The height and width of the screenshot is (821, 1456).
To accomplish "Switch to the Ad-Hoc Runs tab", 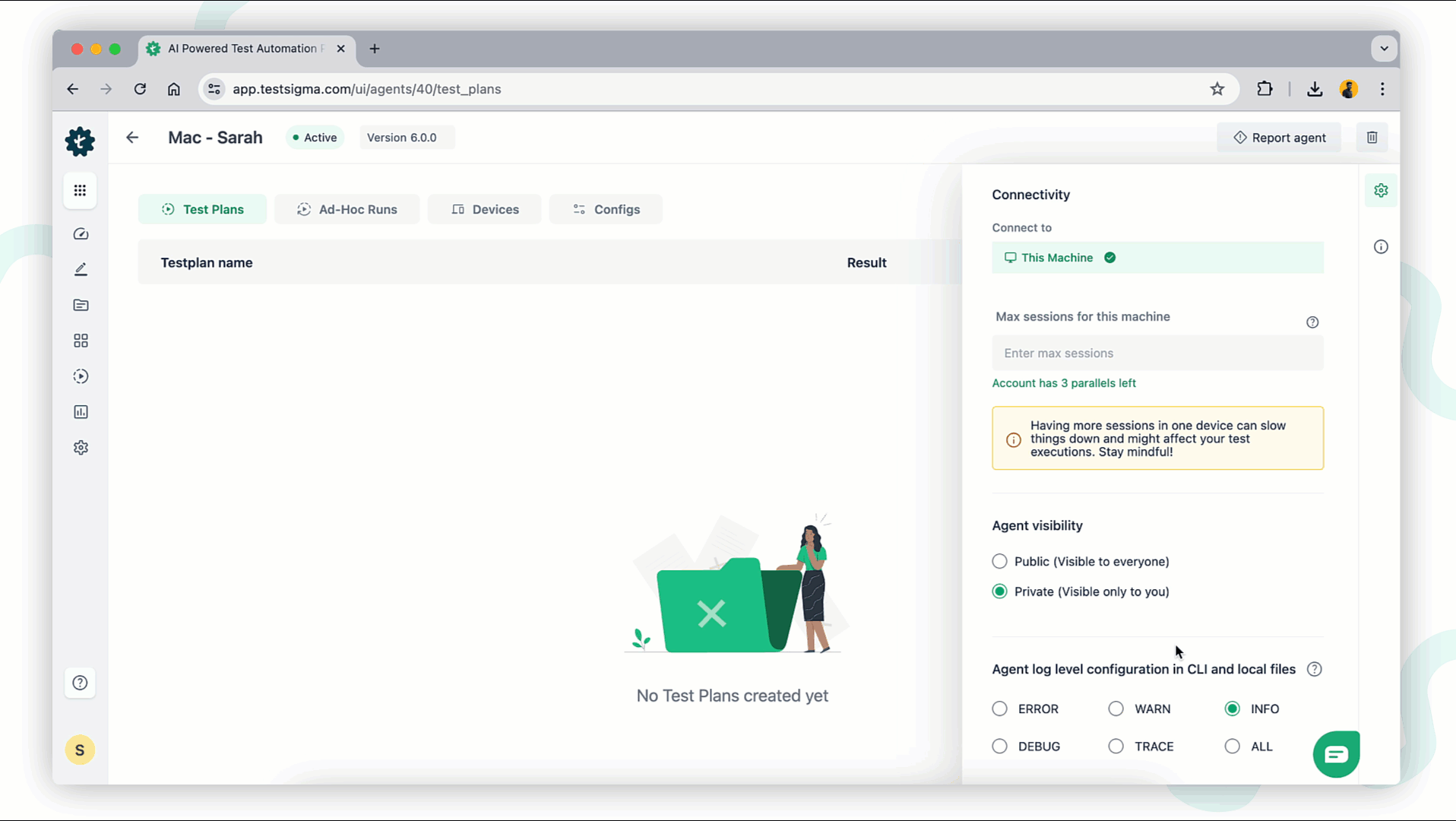I will click(347, 209).
